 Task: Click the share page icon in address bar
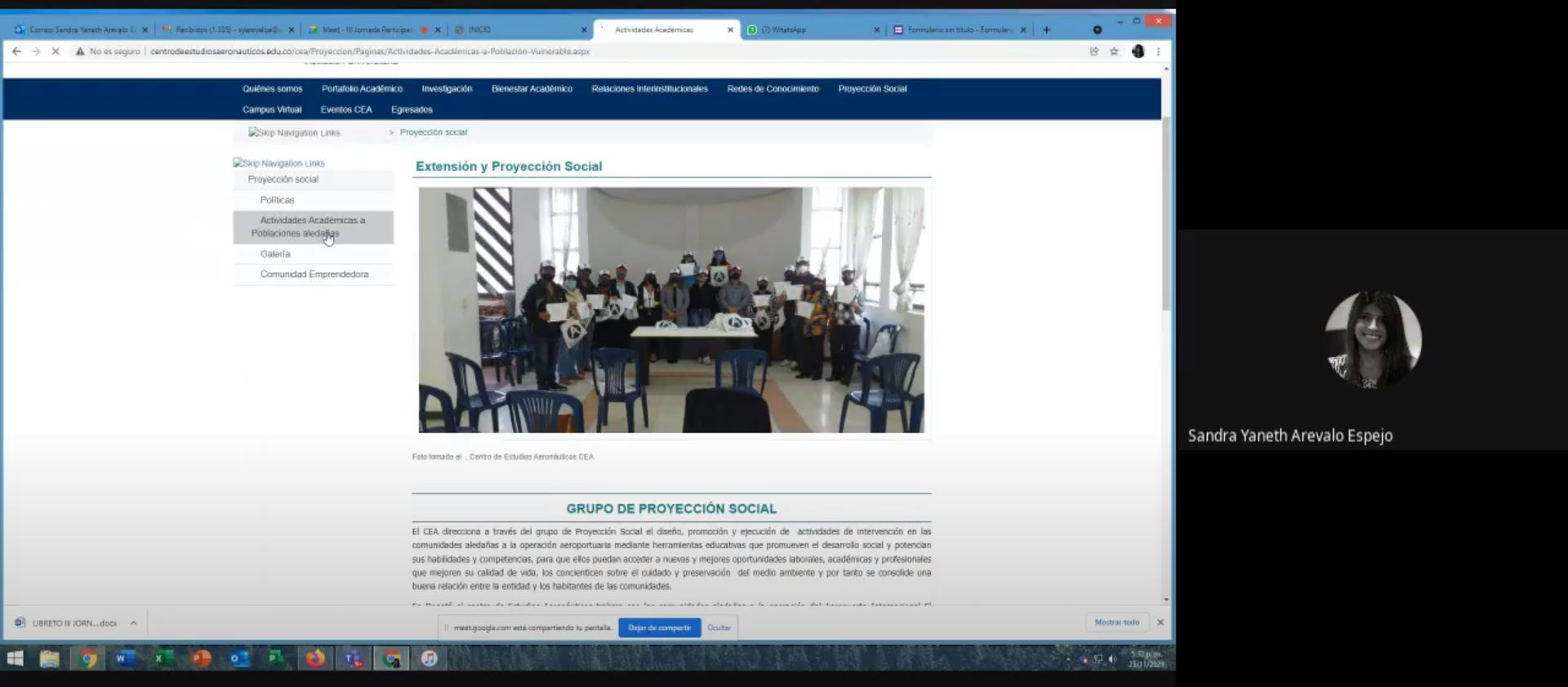pyautogui.click(x=1094, y=51)
